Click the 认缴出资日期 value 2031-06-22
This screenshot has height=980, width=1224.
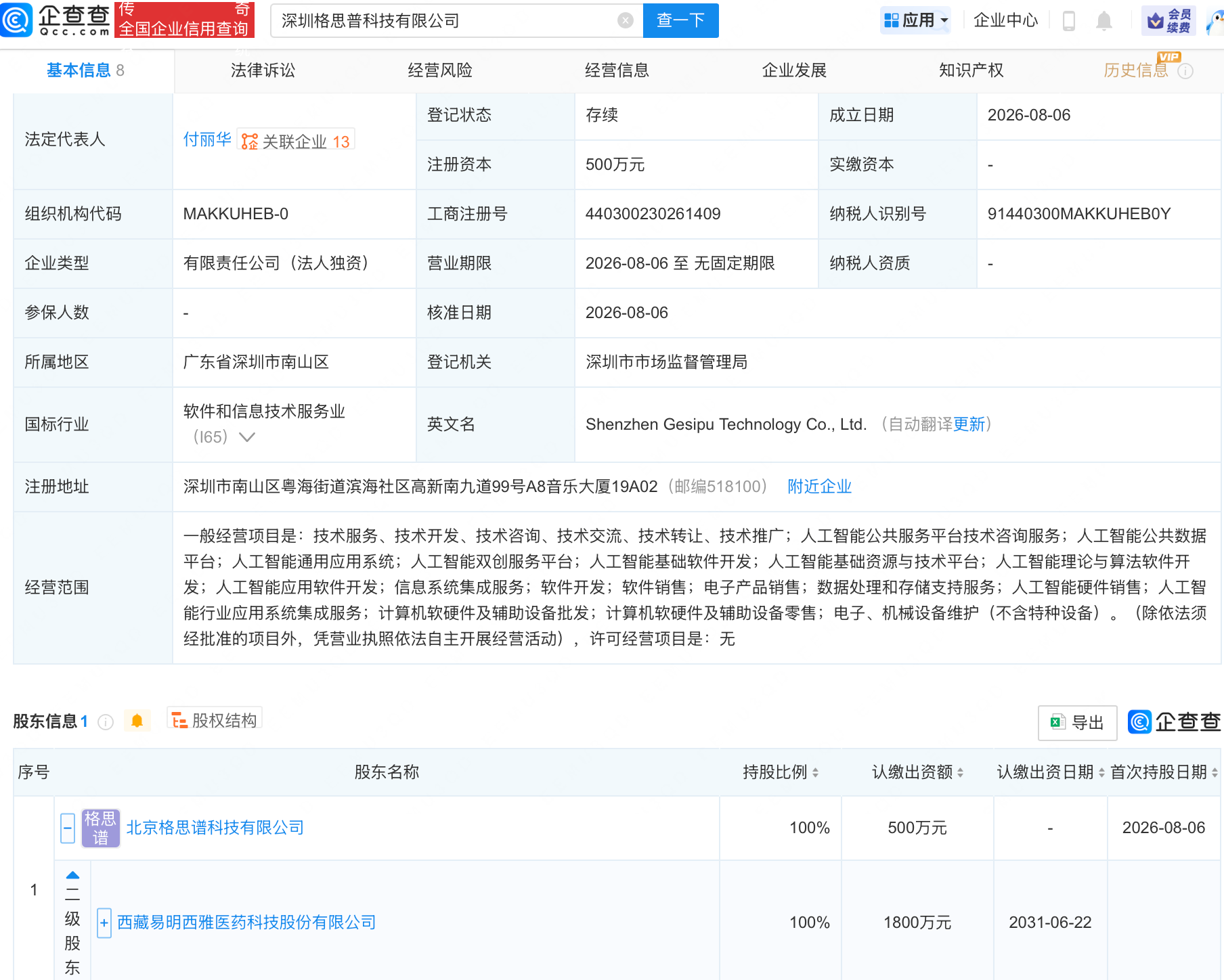pyautogui.click(x=1050, y=922)
